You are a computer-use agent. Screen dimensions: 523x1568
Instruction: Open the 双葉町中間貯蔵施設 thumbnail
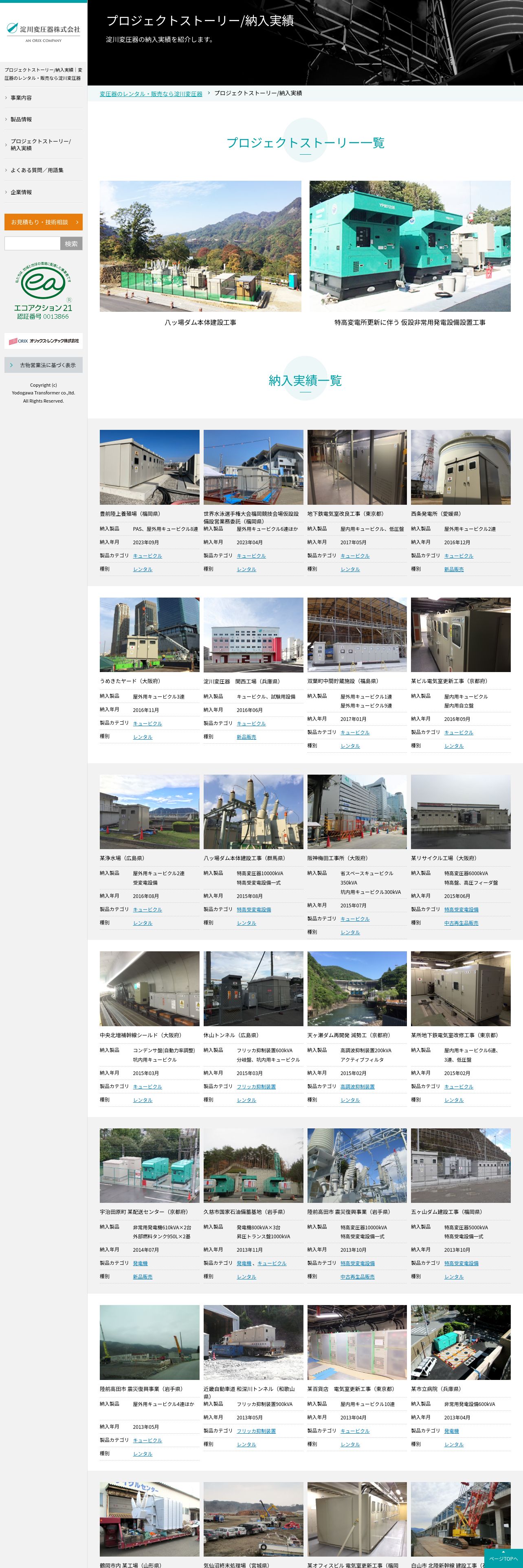[x=357, y=634]
